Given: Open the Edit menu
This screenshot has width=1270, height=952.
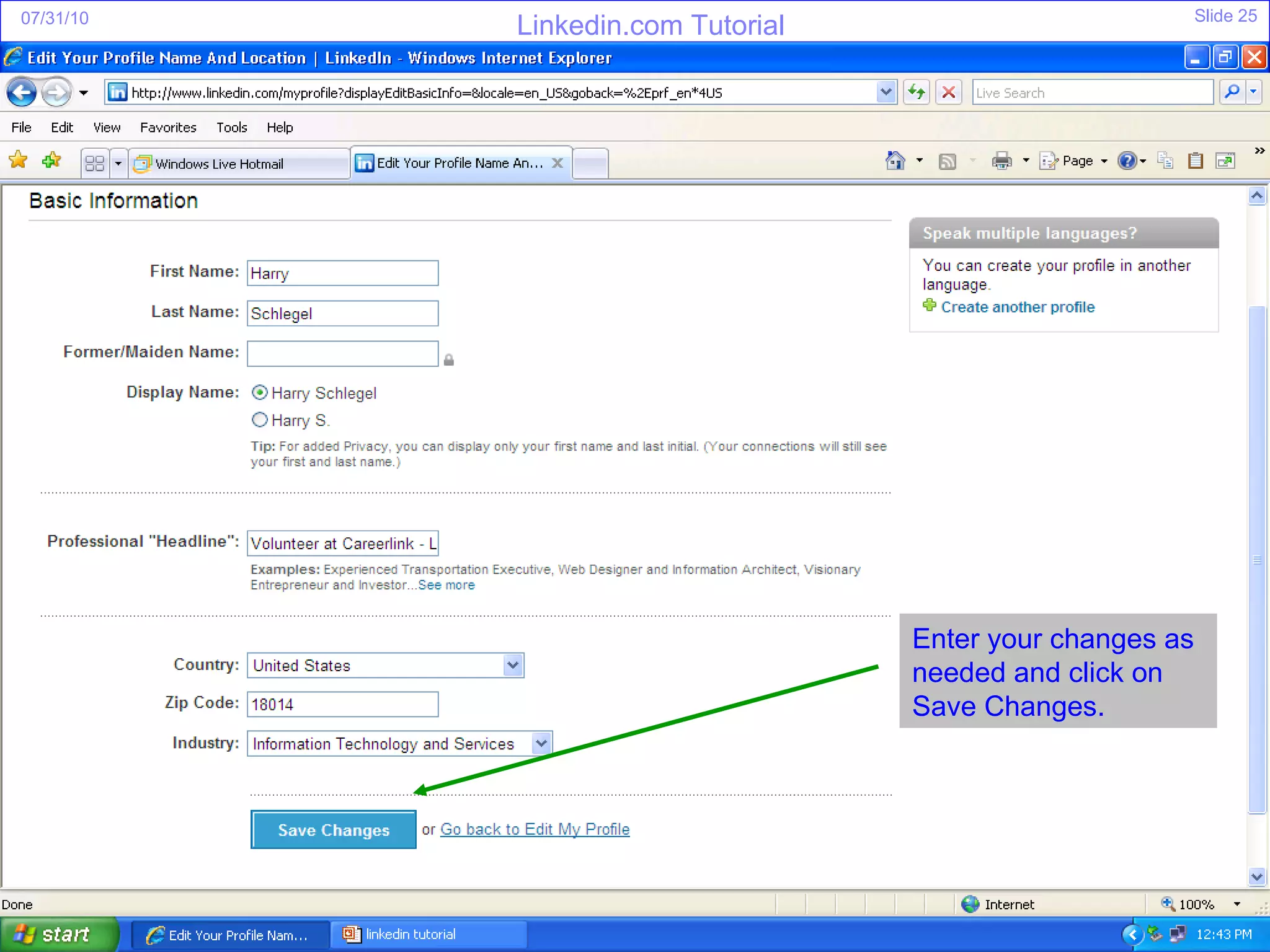Looking at the screenshot, I should coord(62,128).
